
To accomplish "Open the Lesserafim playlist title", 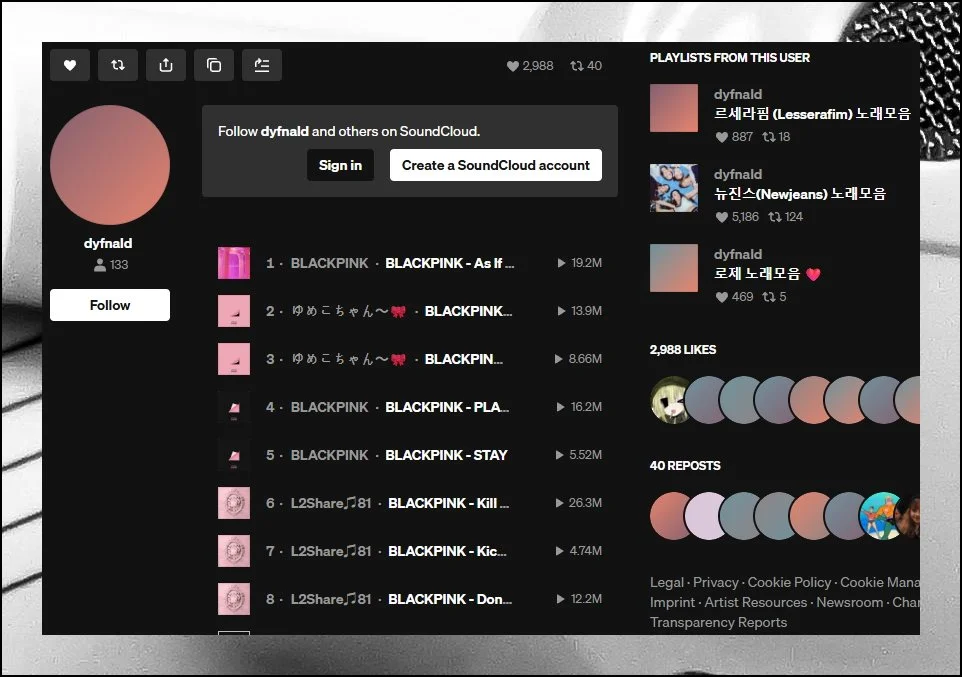I will pos(812,114).
